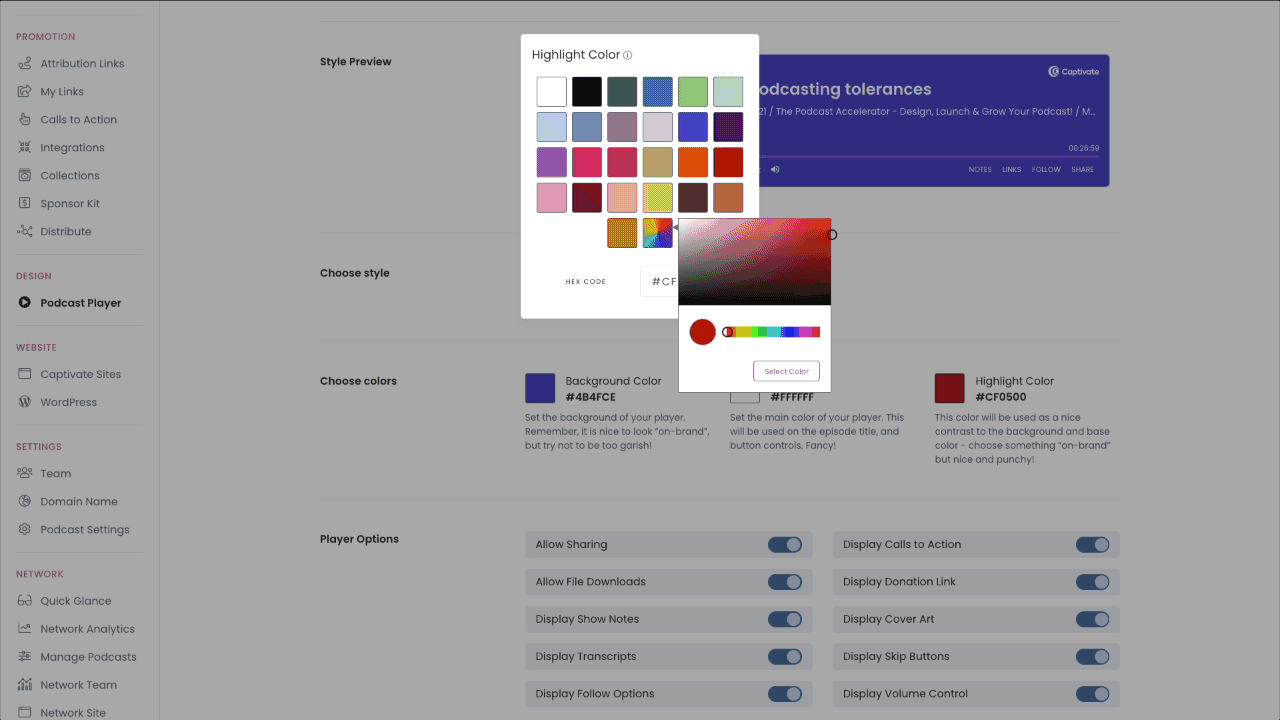This screenshot has height=720, width=1280.
Task: Select the Captivate Sites icon
Action: [23, 373]
